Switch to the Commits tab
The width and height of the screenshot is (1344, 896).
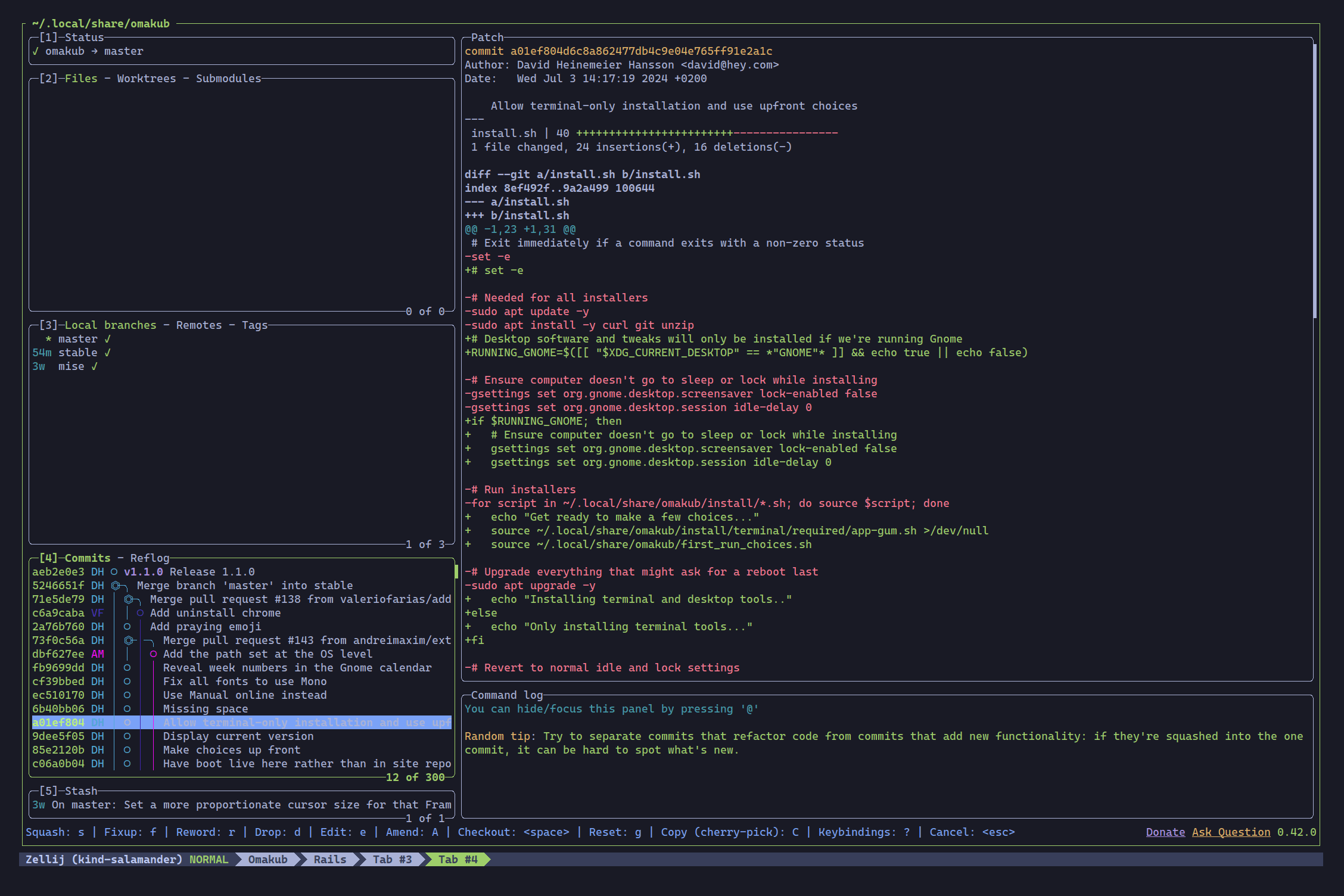pyautogui.click(x=88, y=558)
